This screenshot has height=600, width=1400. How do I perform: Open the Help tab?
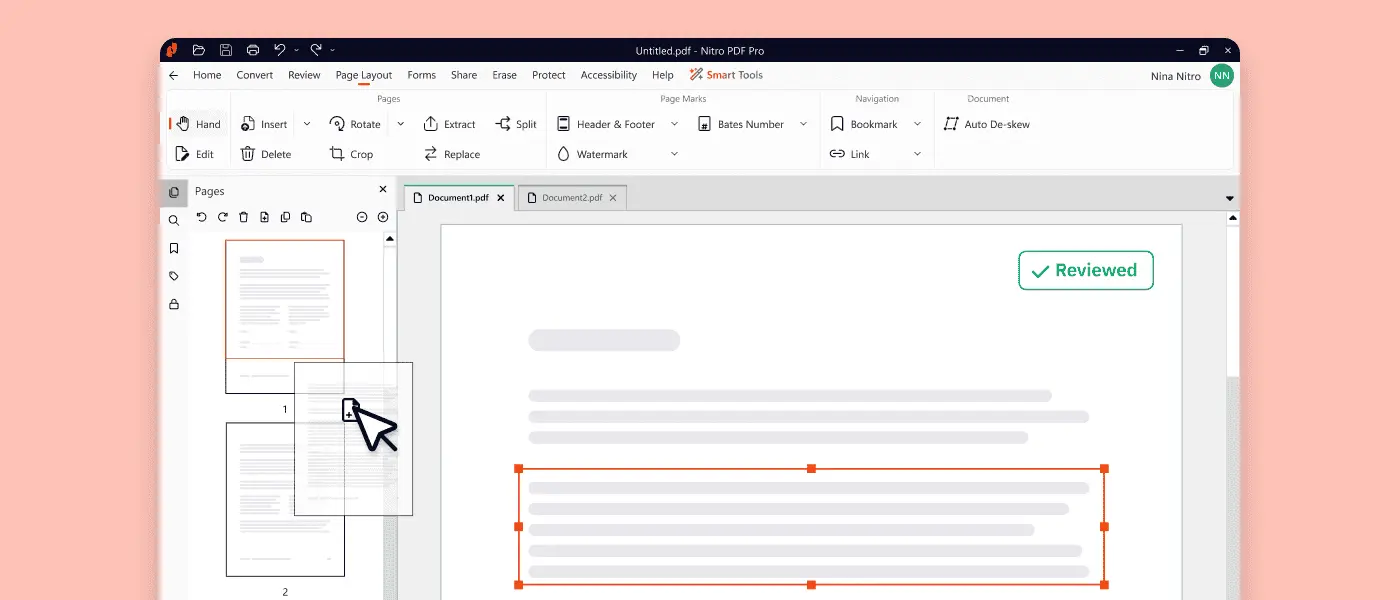pos(663,75)
